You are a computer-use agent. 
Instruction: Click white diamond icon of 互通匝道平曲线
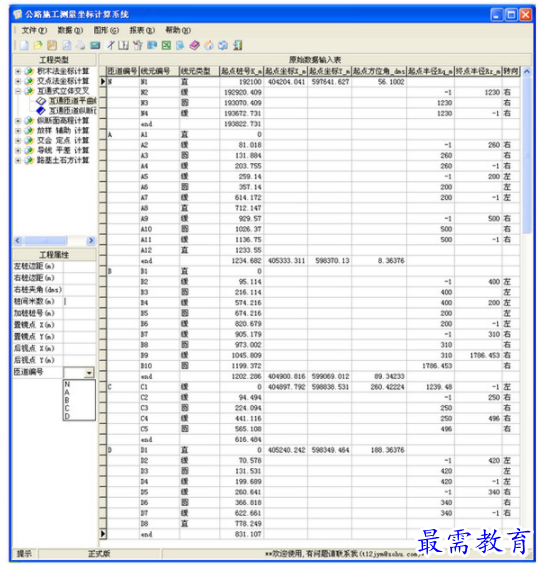tap(41, 101)
